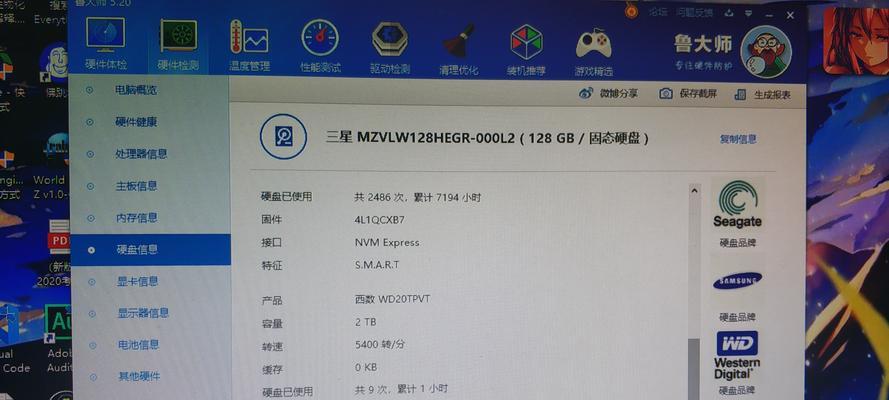Select 显卡信息 in the sidebar
Viewport: 889px width, 400px height.
(x=137, y=281)
